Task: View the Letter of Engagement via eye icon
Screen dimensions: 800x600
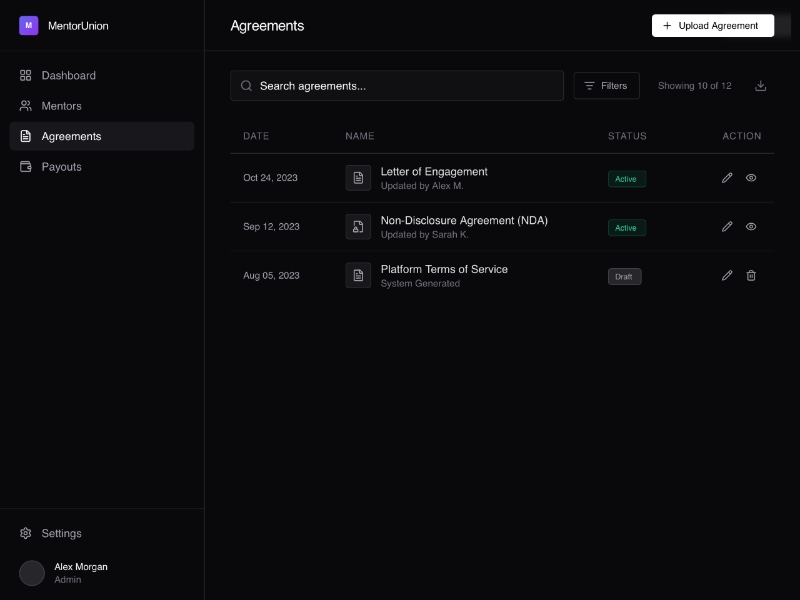Action: click(x=751, y=178)
